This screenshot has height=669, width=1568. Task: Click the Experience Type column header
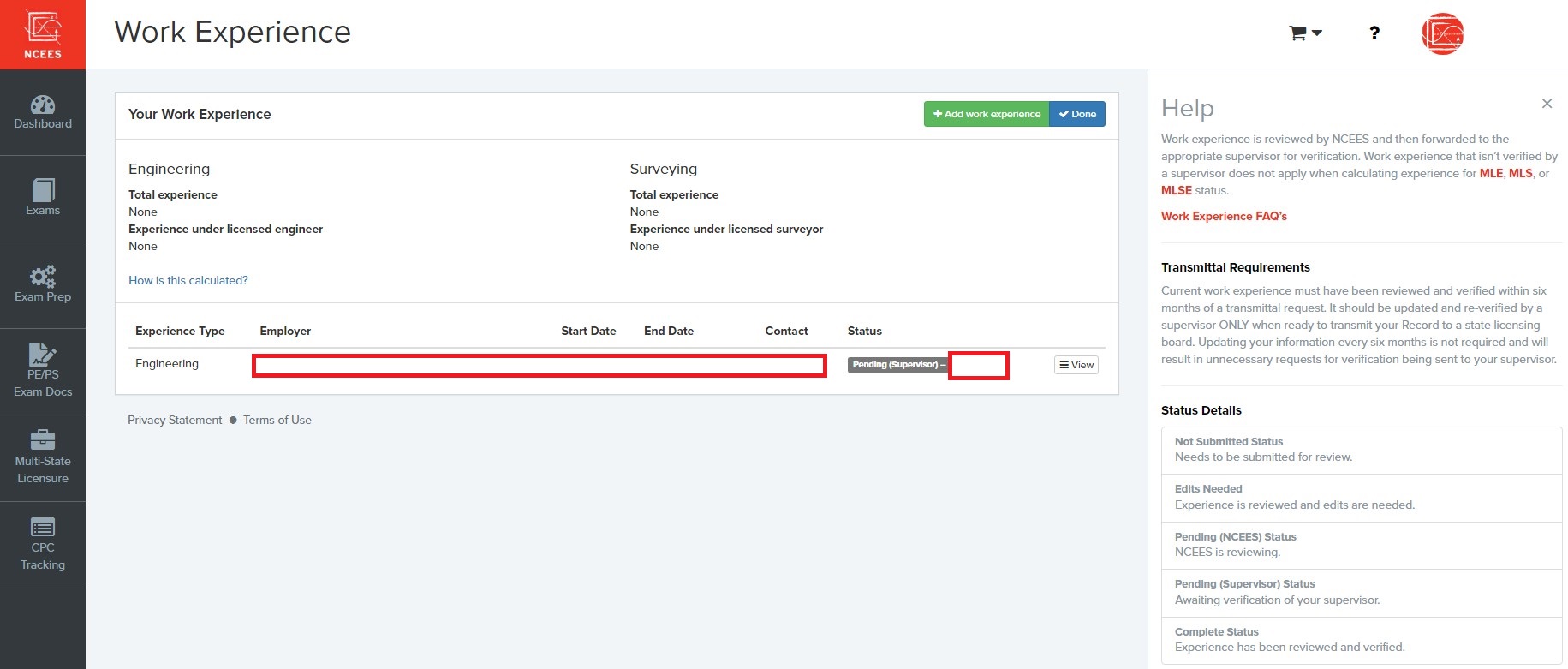(180, 331)
